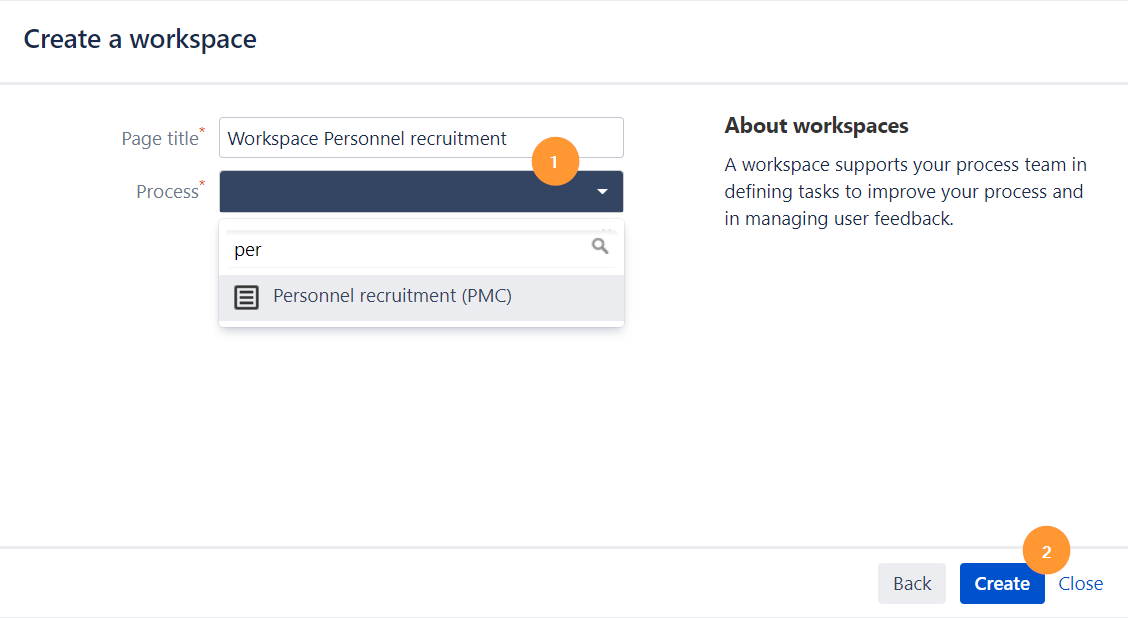The height and width of the screenshot is (618, 1128).
Task: Click the search glass to run process lookup
Action: pyautogui.click(x=599, y=246)
